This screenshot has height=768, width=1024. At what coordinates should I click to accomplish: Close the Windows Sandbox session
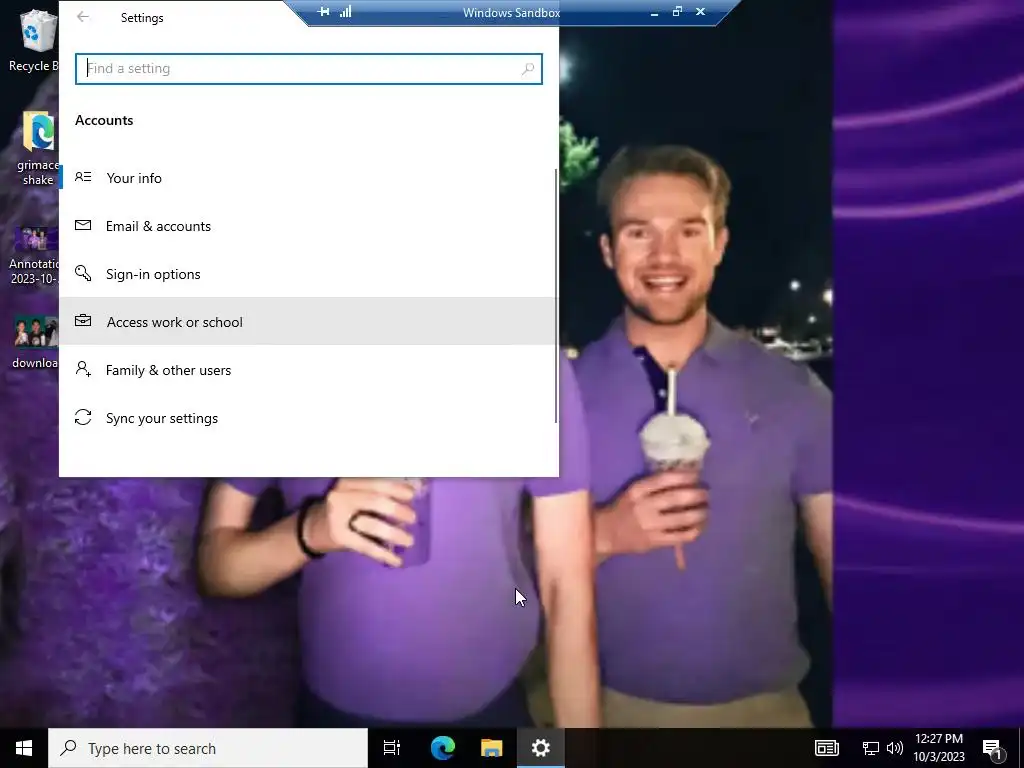click(701, 12)
